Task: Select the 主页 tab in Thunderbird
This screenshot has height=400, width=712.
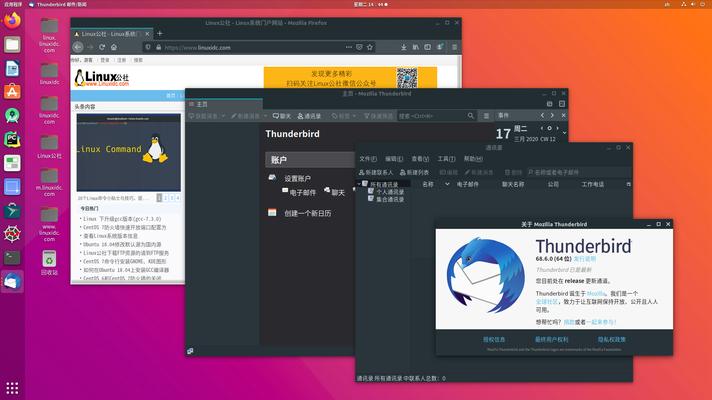Action: (224, 104)
